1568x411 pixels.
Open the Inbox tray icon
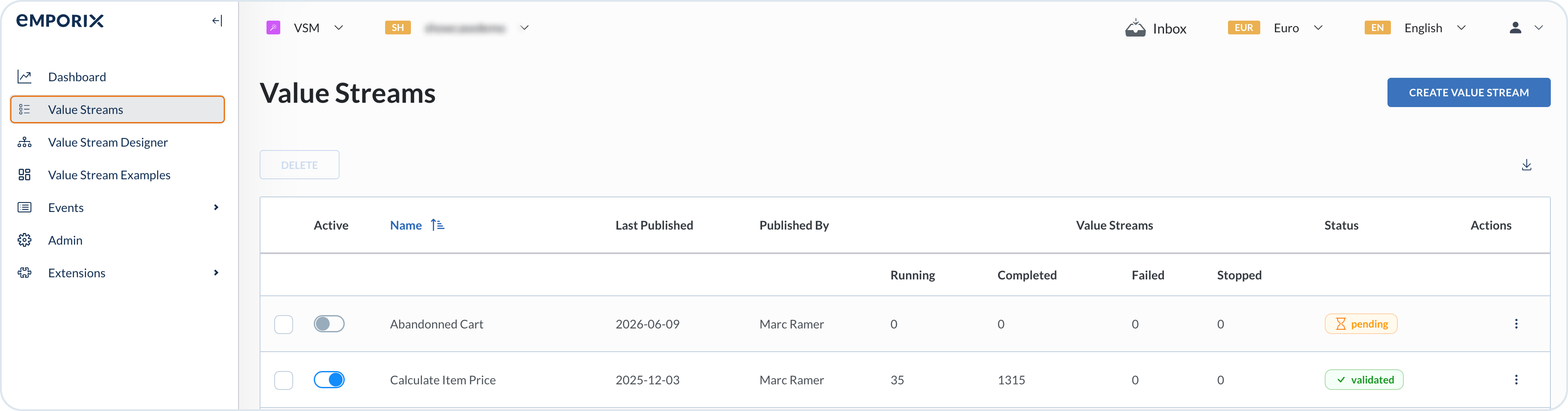click(1135, 28)
